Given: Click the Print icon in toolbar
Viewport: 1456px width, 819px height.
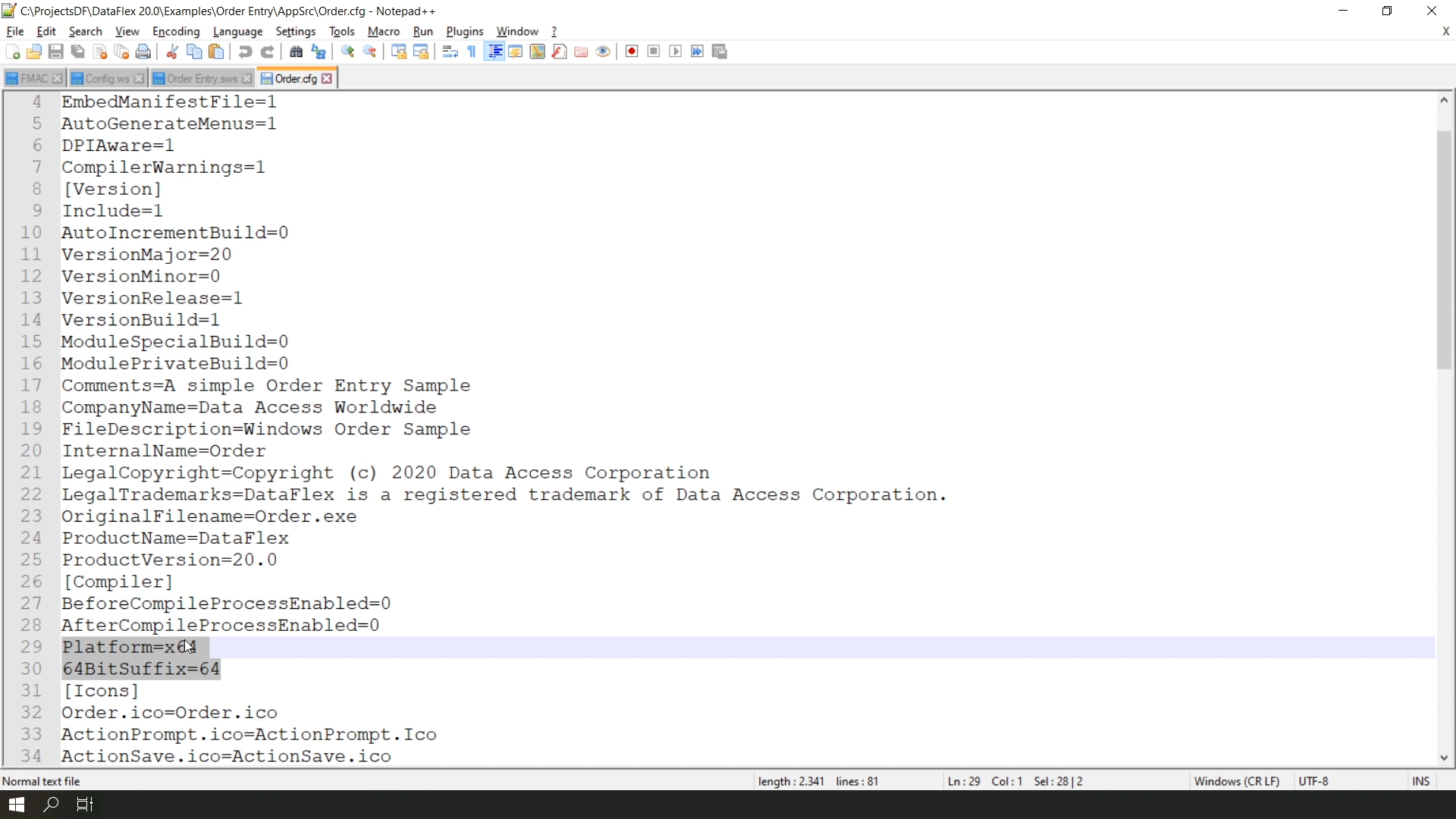Looking at the screenshot, I should (143, 52).
